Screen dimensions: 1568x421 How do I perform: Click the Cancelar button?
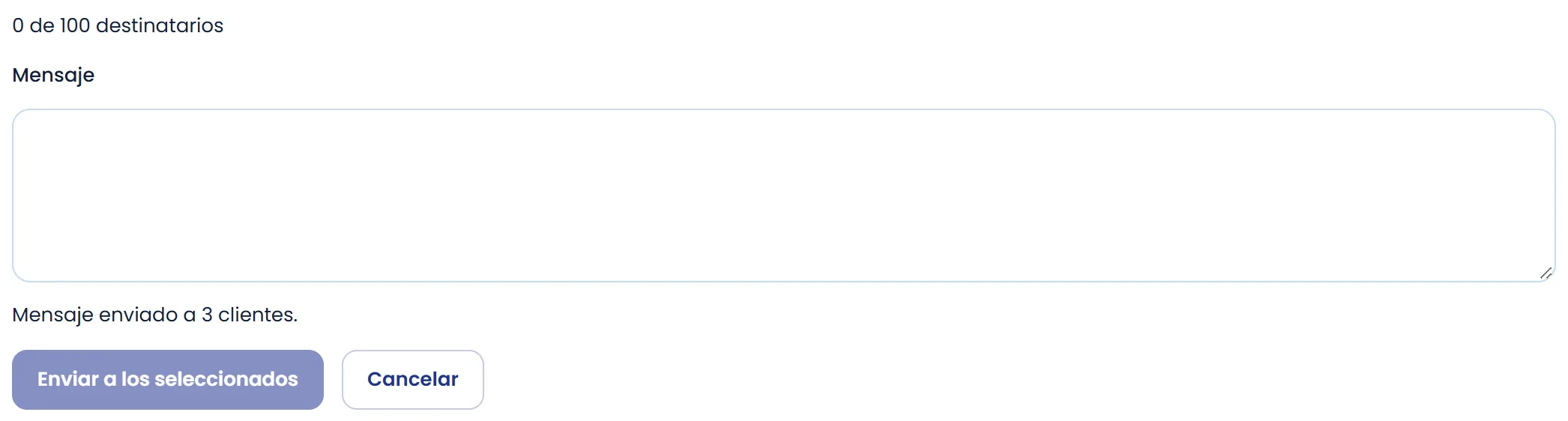pyautogui.click(x=413, y=380)
